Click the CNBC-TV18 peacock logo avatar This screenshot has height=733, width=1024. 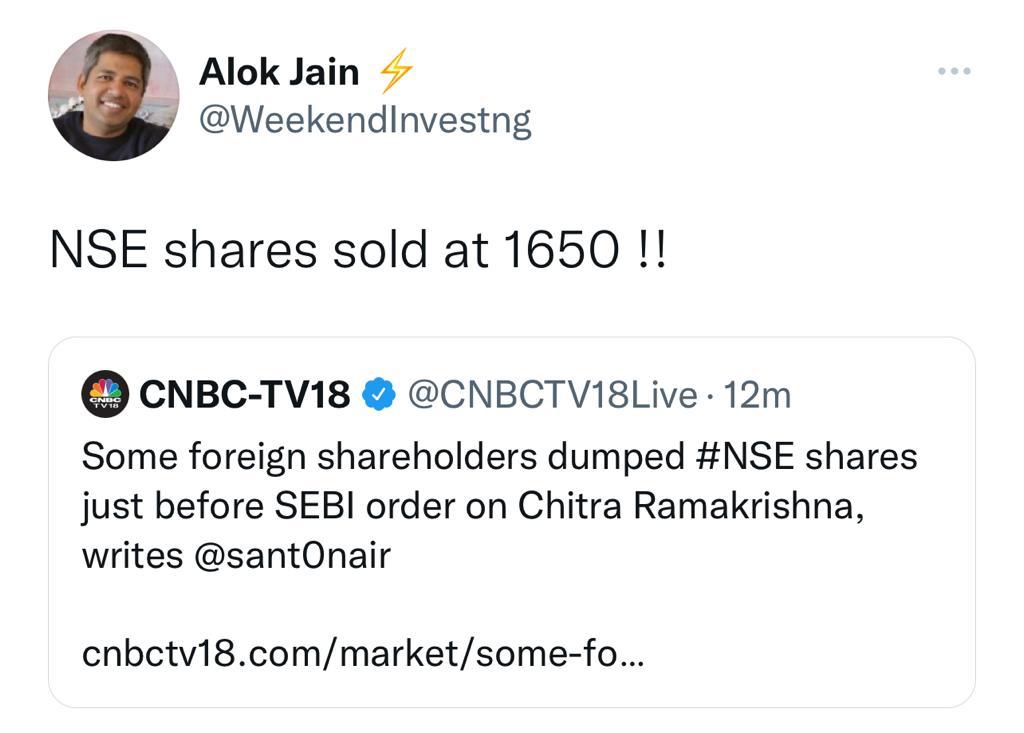point(104,395)
